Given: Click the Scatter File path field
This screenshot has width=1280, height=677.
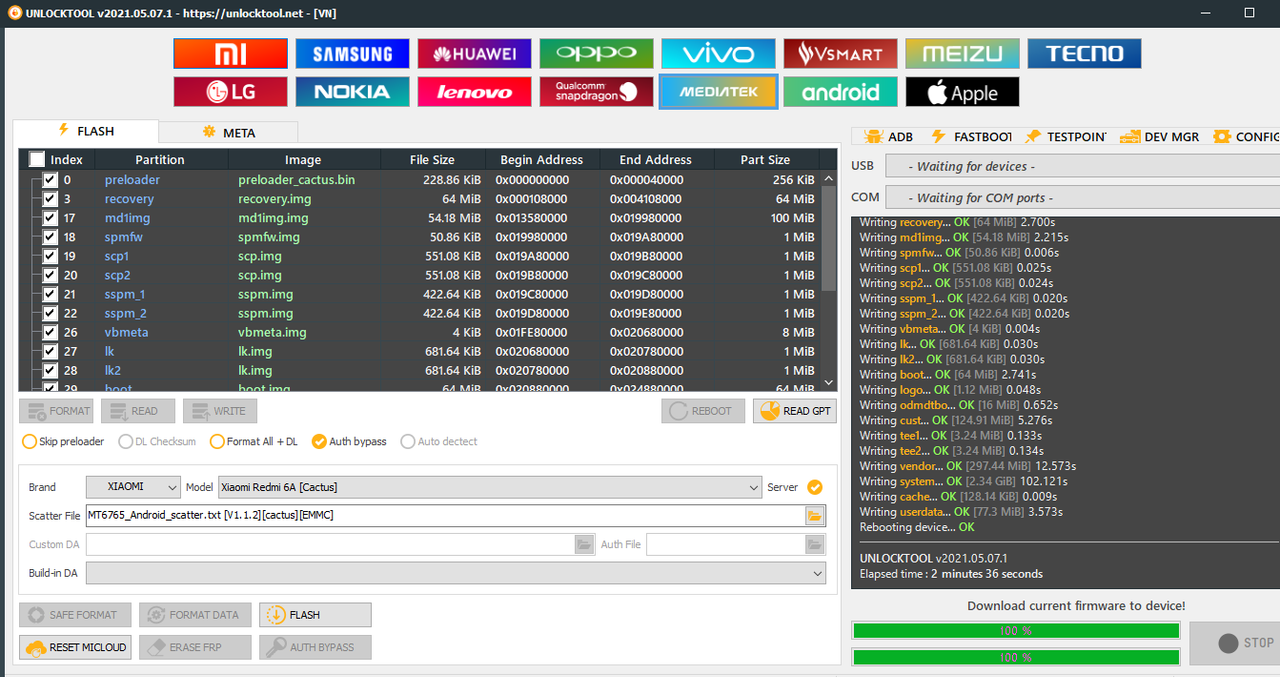Looking at the screenshot, I should (445, 516).
